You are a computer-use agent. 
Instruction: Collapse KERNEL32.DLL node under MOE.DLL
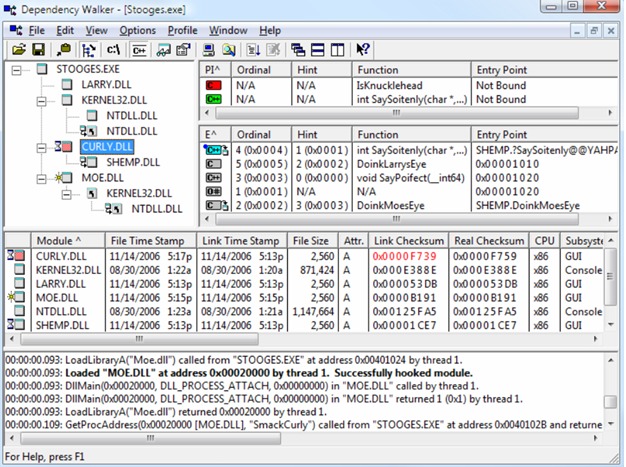(66, 194)
